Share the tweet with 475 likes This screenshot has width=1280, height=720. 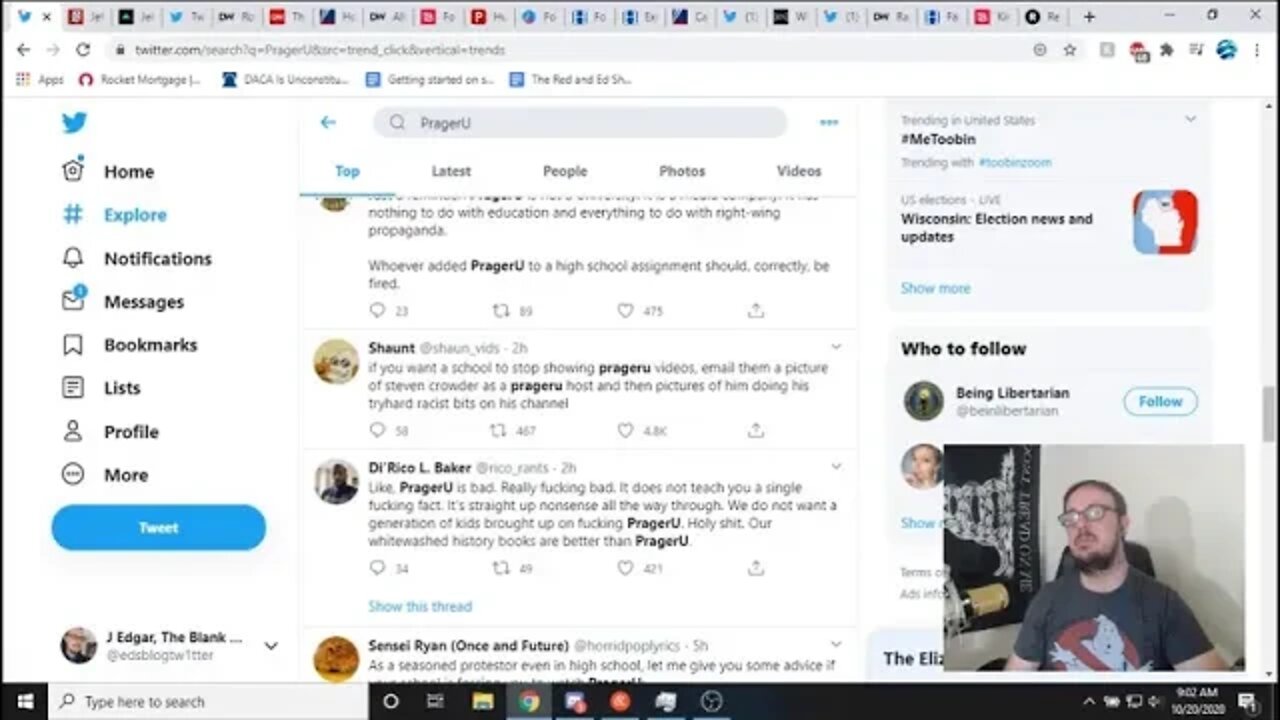coord(756,311)
